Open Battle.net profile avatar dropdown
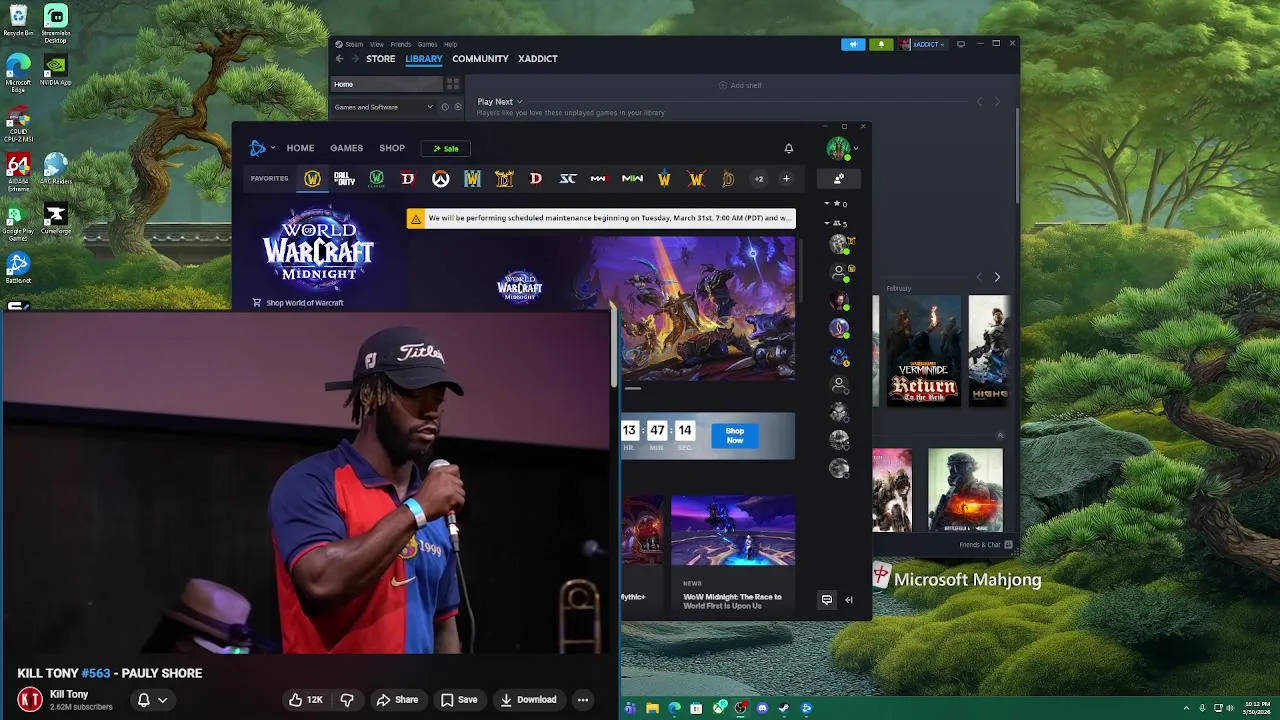 841,148
